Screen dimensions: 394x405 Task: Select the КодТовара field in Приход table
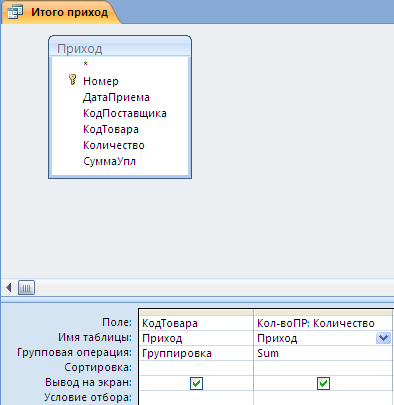(x=111, y=129)
